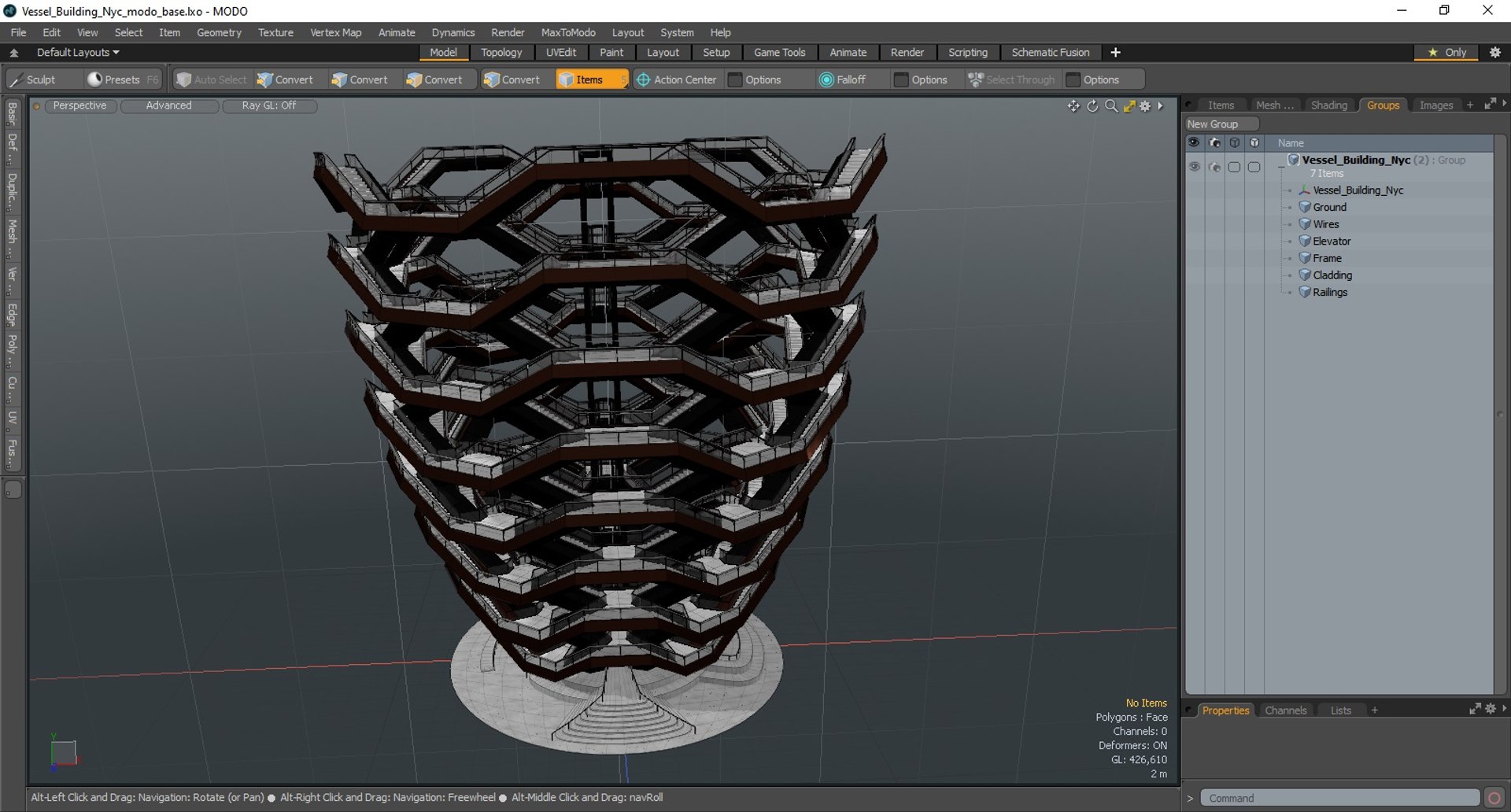The height and width of the screenshot is (812, 1511).
Task: Toggle the third column box of Vessel_Building_Nyc group
Action: coord(1234,167)
